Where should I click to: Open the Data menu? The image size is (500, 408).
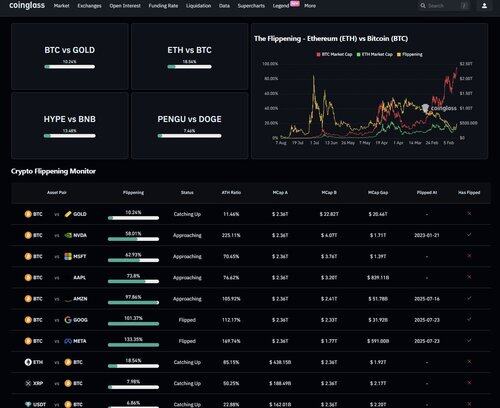point(224,6)
